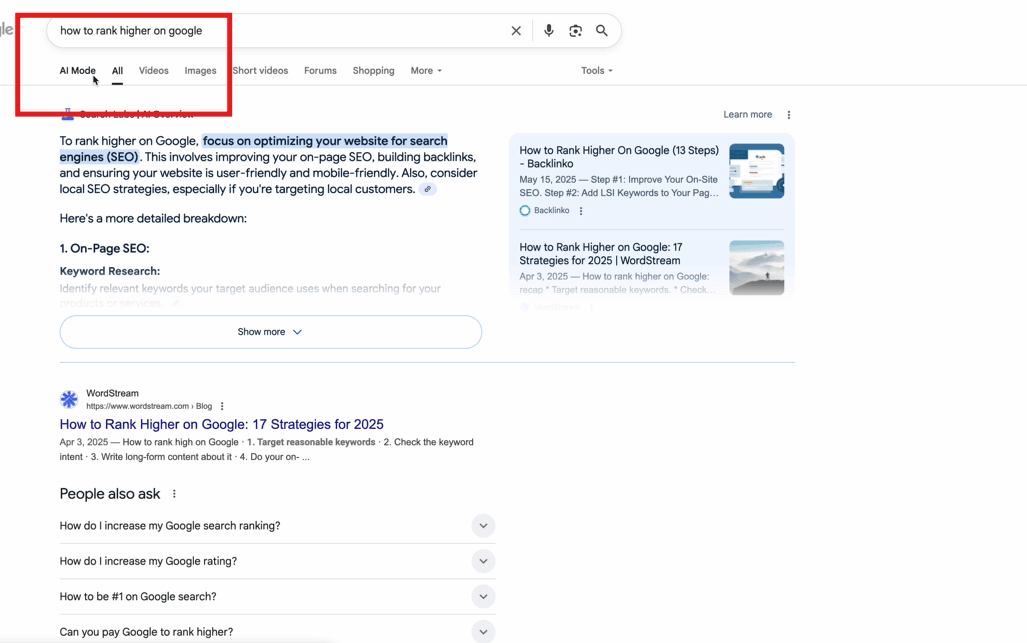Click the Backlinko article thumbnail image
This screenshot has height=643, width=1027.
pyautogui.click(x=756, y=171)
